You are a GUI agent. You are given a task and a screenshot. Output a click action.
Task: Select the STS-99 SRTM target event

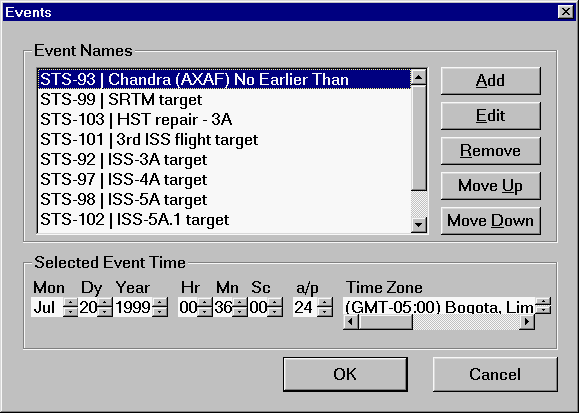(x=225, y=99)
